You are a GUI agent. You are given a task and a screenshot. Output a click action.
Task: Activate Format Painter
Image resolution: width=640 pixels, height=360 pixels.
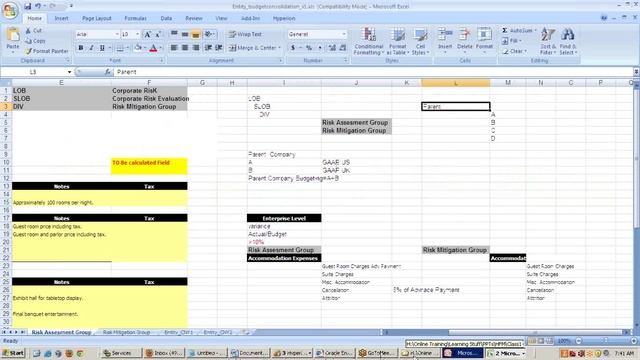pyautogui.click(x=47, y=51)
